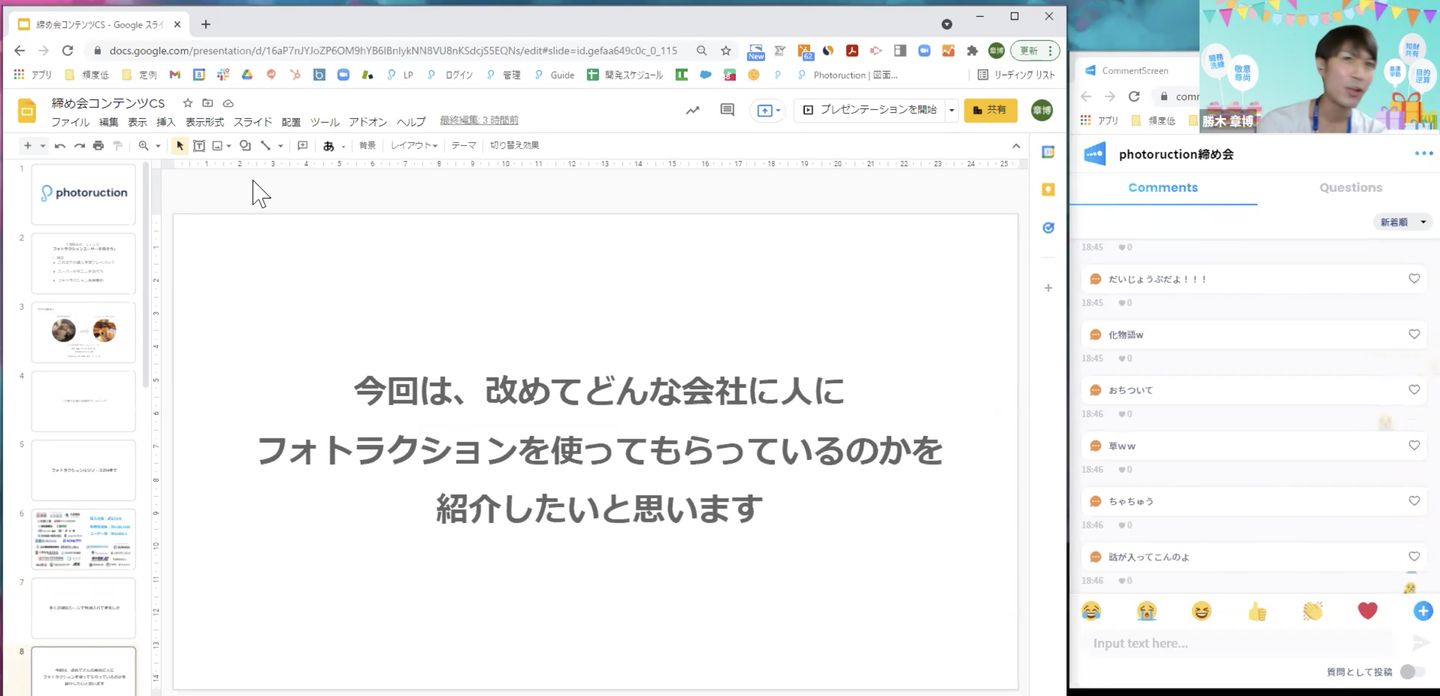1440x696 pixels.
Task: Select the text box tool
Action: pos(199,146)
